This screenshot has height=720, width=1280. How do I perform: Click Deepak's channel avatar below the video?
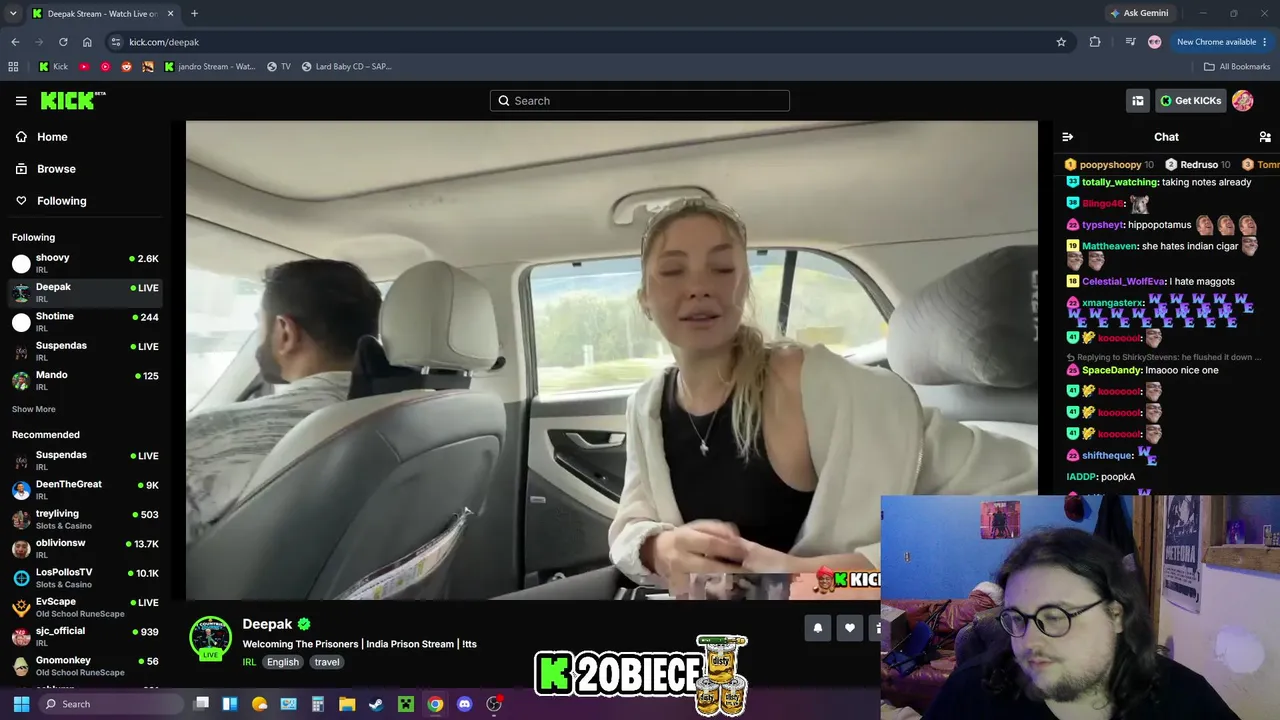(x=210, y=638)
